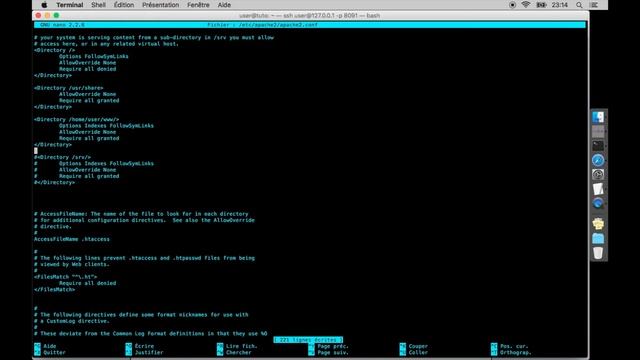Place cursor on '<Directory />' line
Image resolution: width=640 pixels, height=360 pixels.
[x=55, y=50]
